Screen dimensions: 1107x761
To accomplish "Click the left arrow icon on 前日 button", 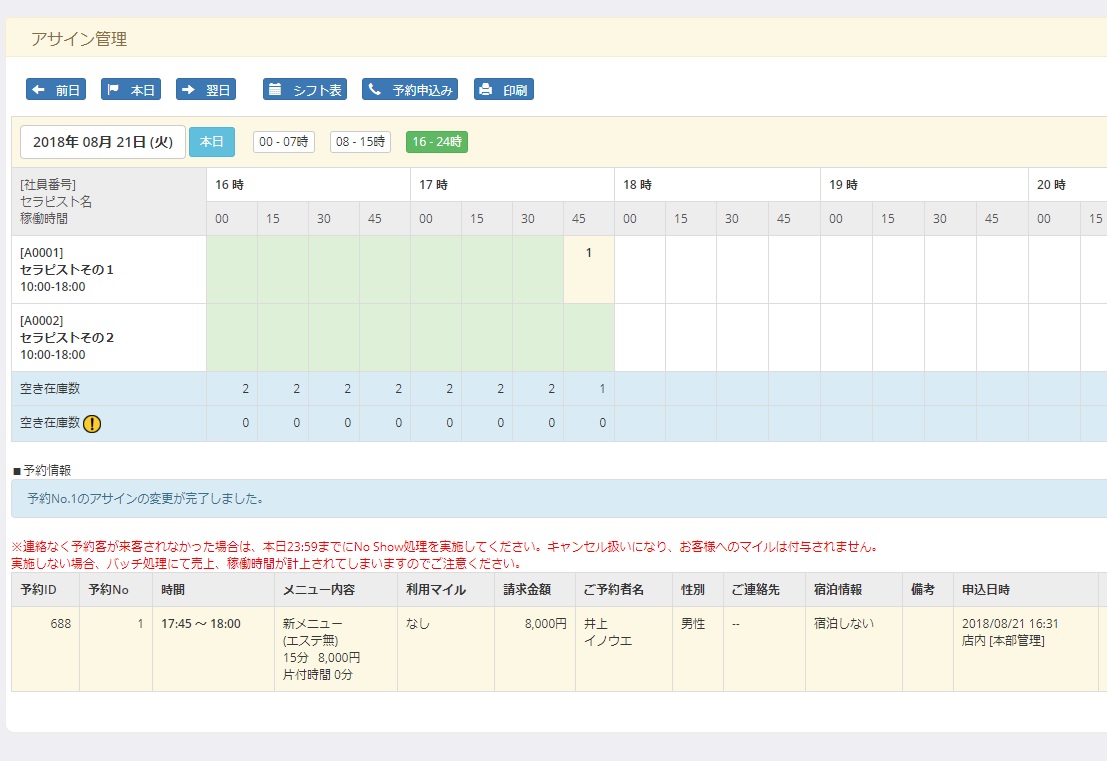I will pyautogui.click(x=40, y=88).
